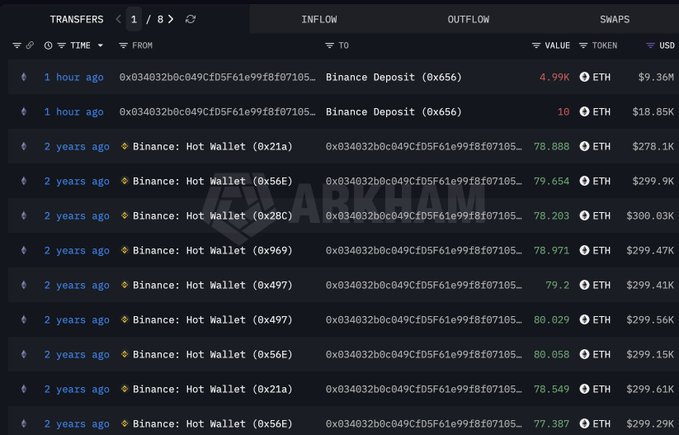Image resolution: width=679 pixels, height=435 pixels.
Task: Sort by the VALUE column header
Action: 557,45
